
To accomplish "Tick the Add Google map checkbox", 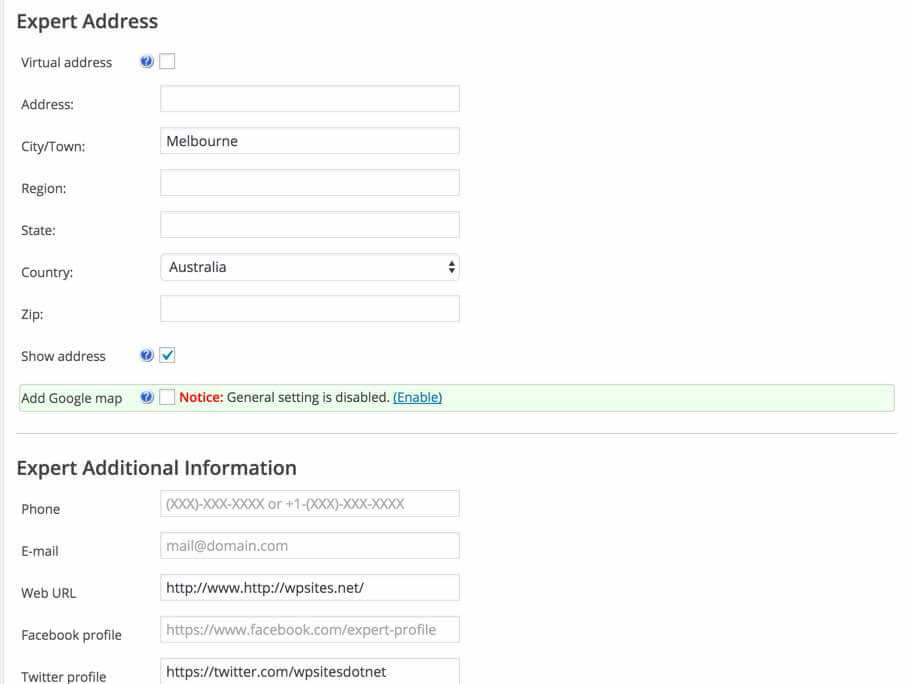I will click(x=167, y=398).
